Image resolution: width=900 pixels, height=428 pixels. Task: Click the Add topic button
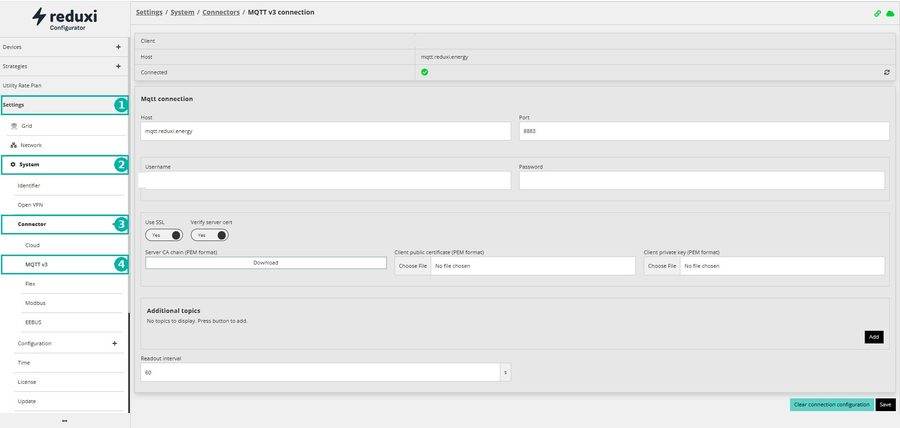[x=874, y=337]
